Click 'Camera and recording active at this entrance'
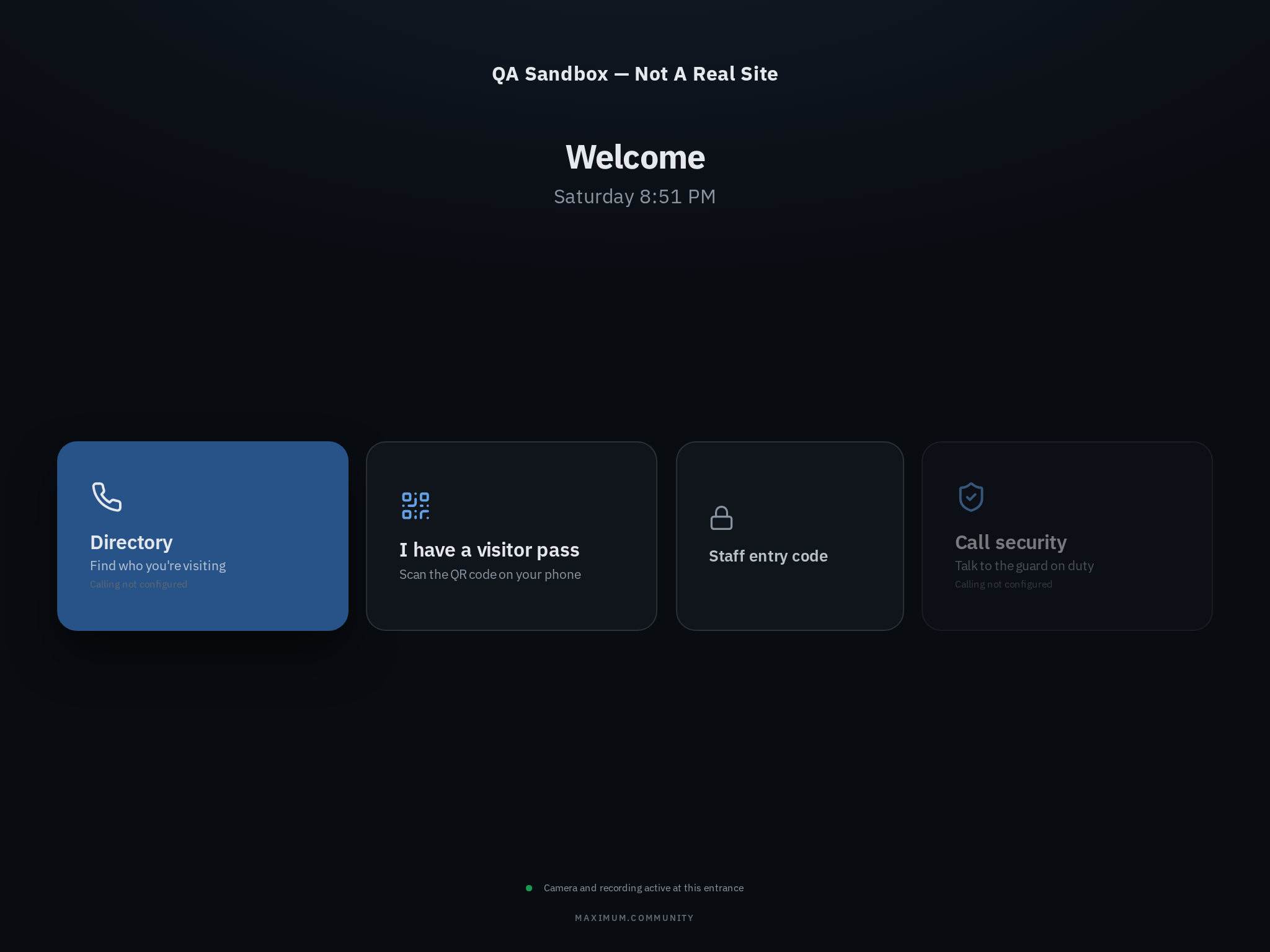Image resolution: width=1270 pixels, height=952 pixels. (644, 888)
